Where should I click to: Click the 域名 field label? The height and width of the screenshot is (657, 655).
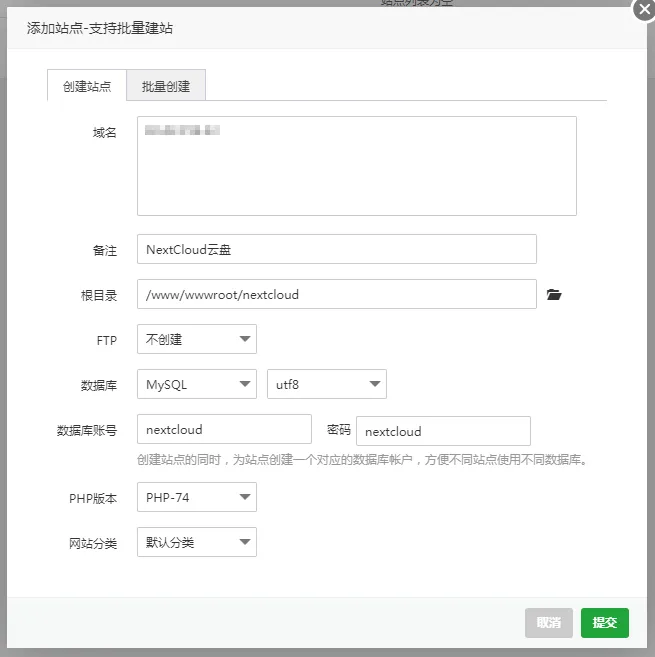pos(104,133)
